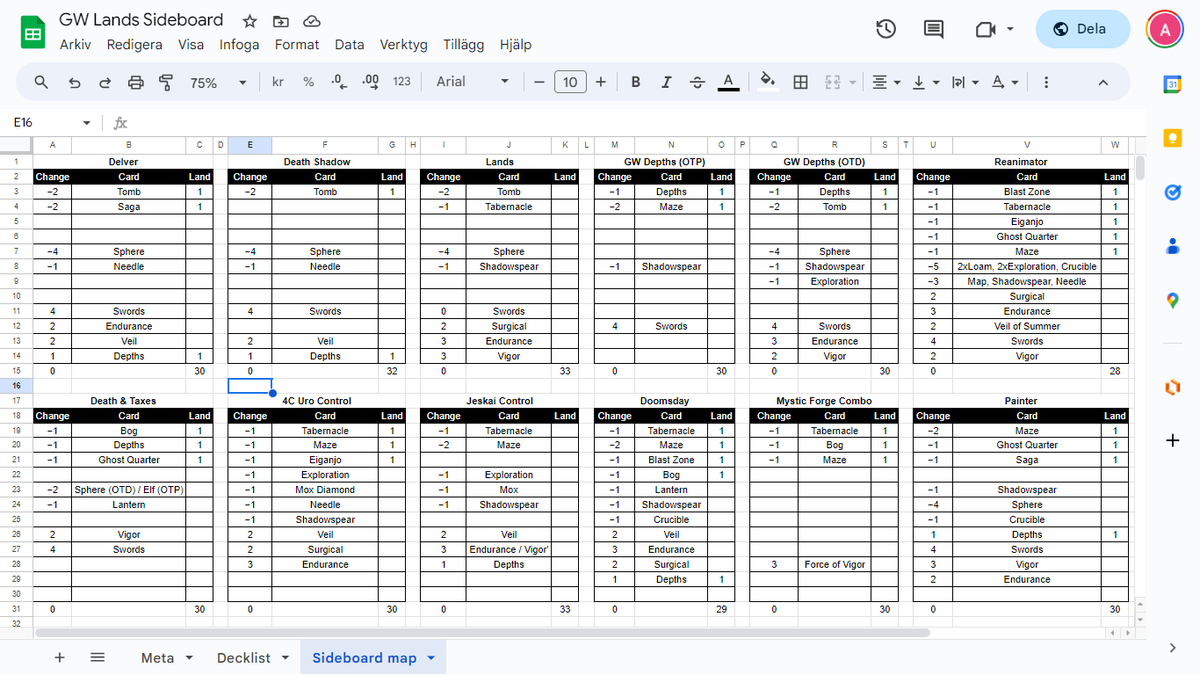Open the name box dropdown arrow
The width and height of the screenshot is (1200, 675).
pyautogui.click(x=86, y=122)
